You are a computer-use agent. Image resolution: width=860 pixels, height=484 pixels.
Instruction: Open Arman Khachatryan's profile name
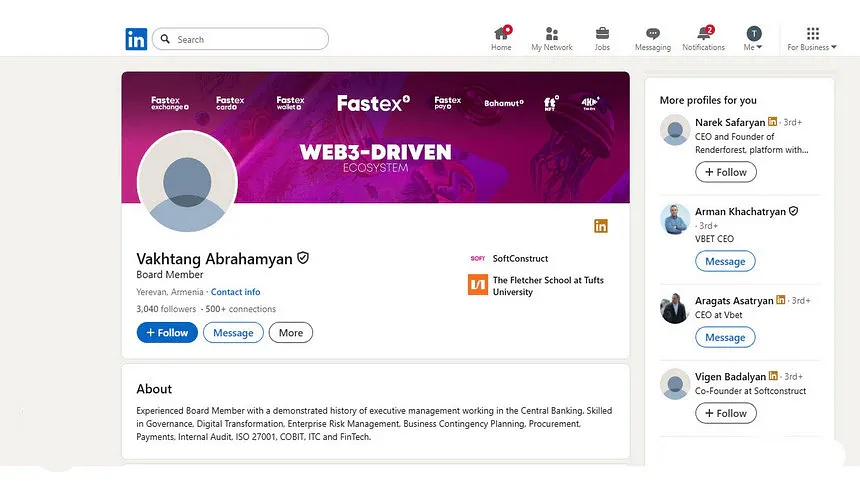(740, 212)
